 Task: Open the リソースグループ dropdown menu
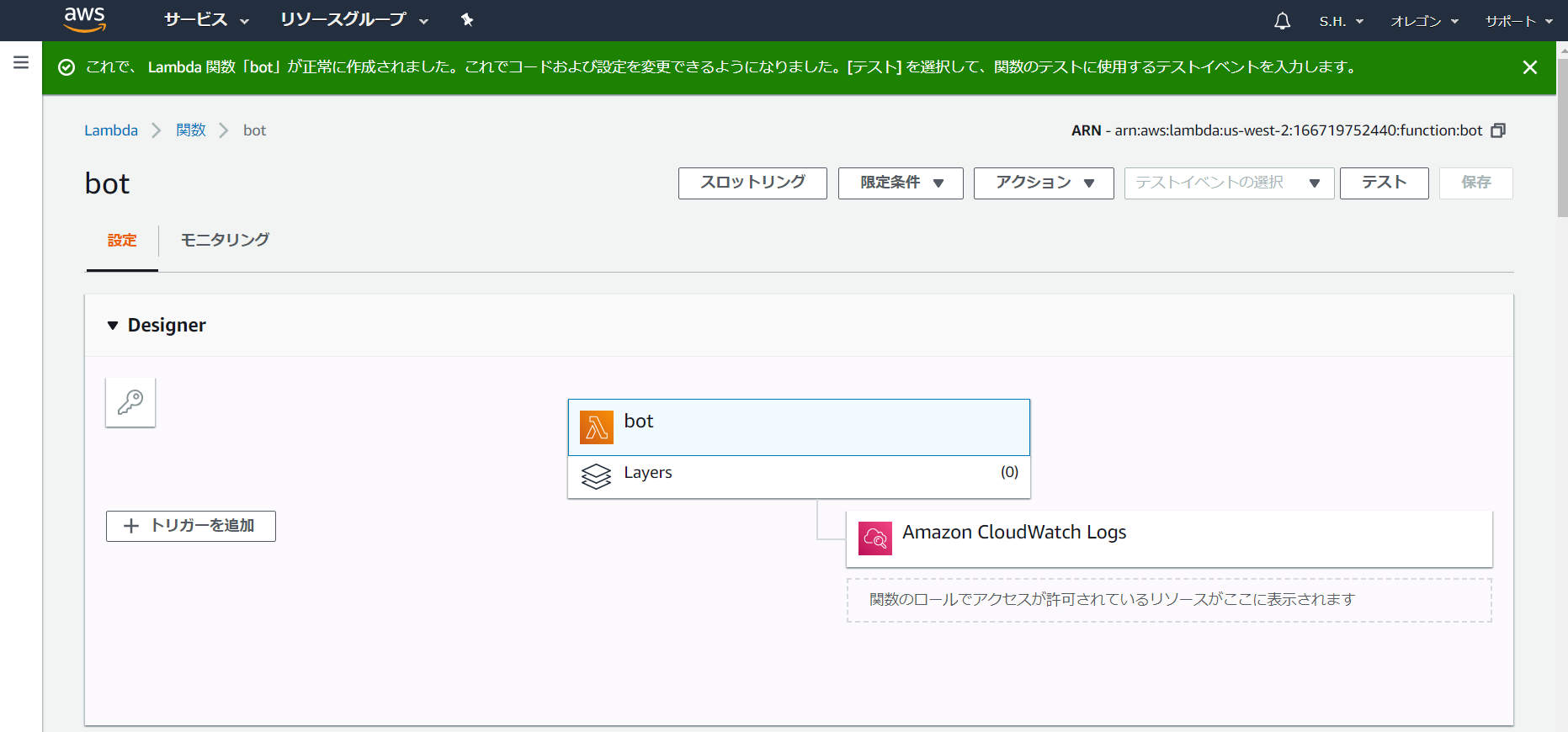[x=354, y=20]
